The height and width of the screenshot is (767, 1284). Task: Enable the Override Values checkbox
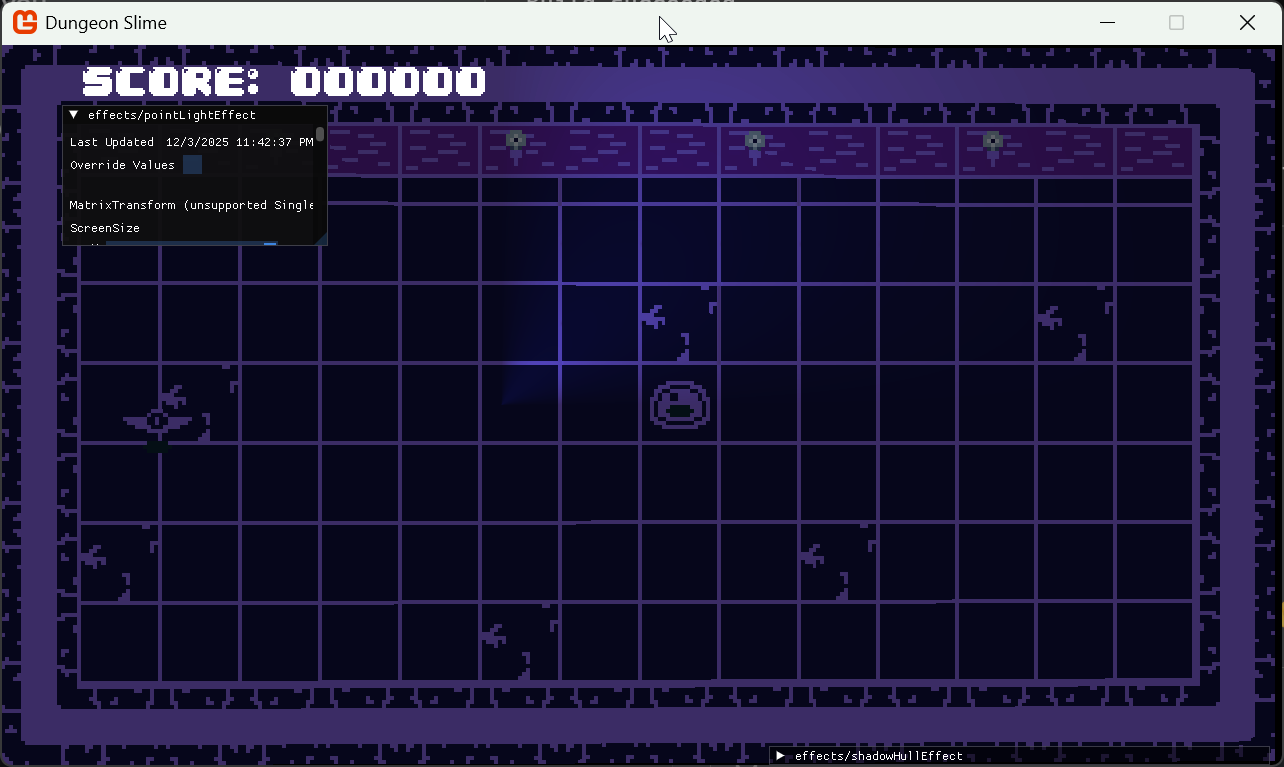pos(190,164)
